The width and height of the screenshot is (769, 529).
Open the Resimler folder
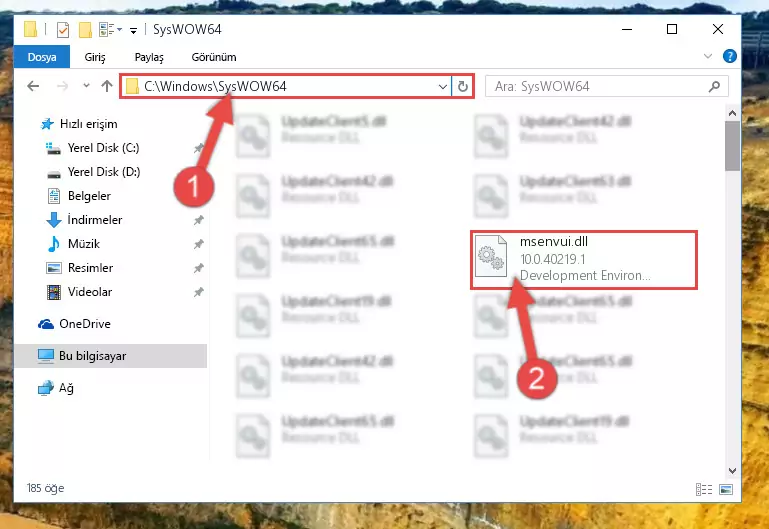(90, 268)
